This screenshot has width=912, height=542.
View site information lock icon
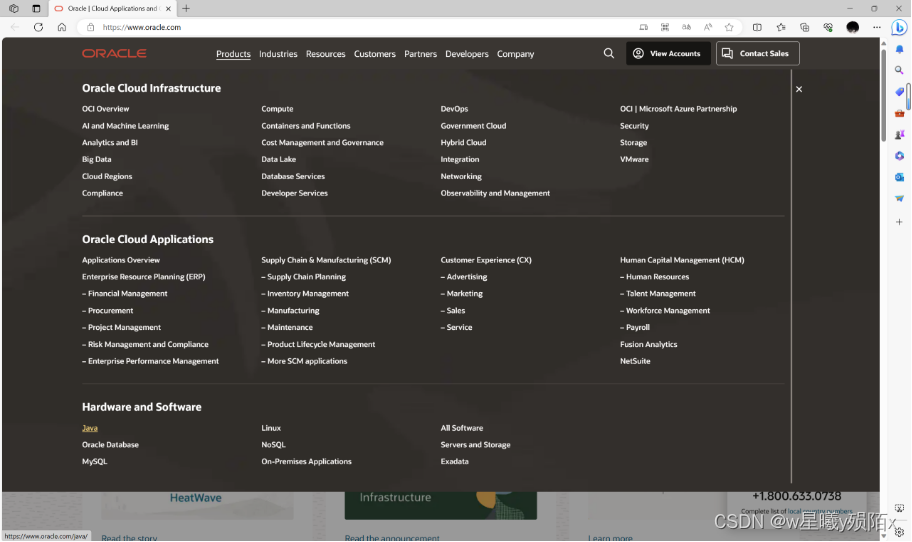pos(90,27)
